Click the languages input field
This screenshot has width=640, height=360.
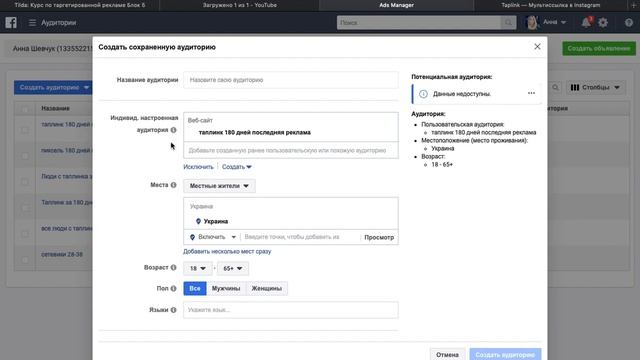point(291,310)
